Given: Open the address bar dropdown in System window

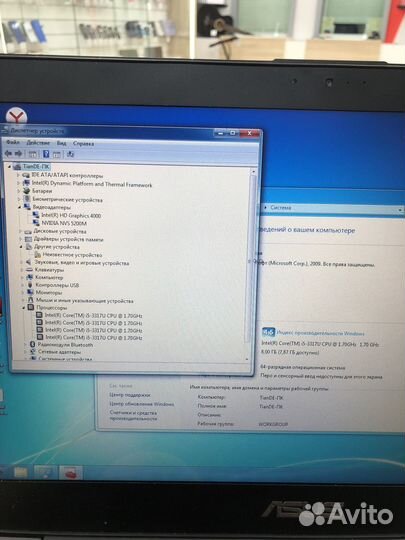Looking at the screenshot, I should point(400,209).
